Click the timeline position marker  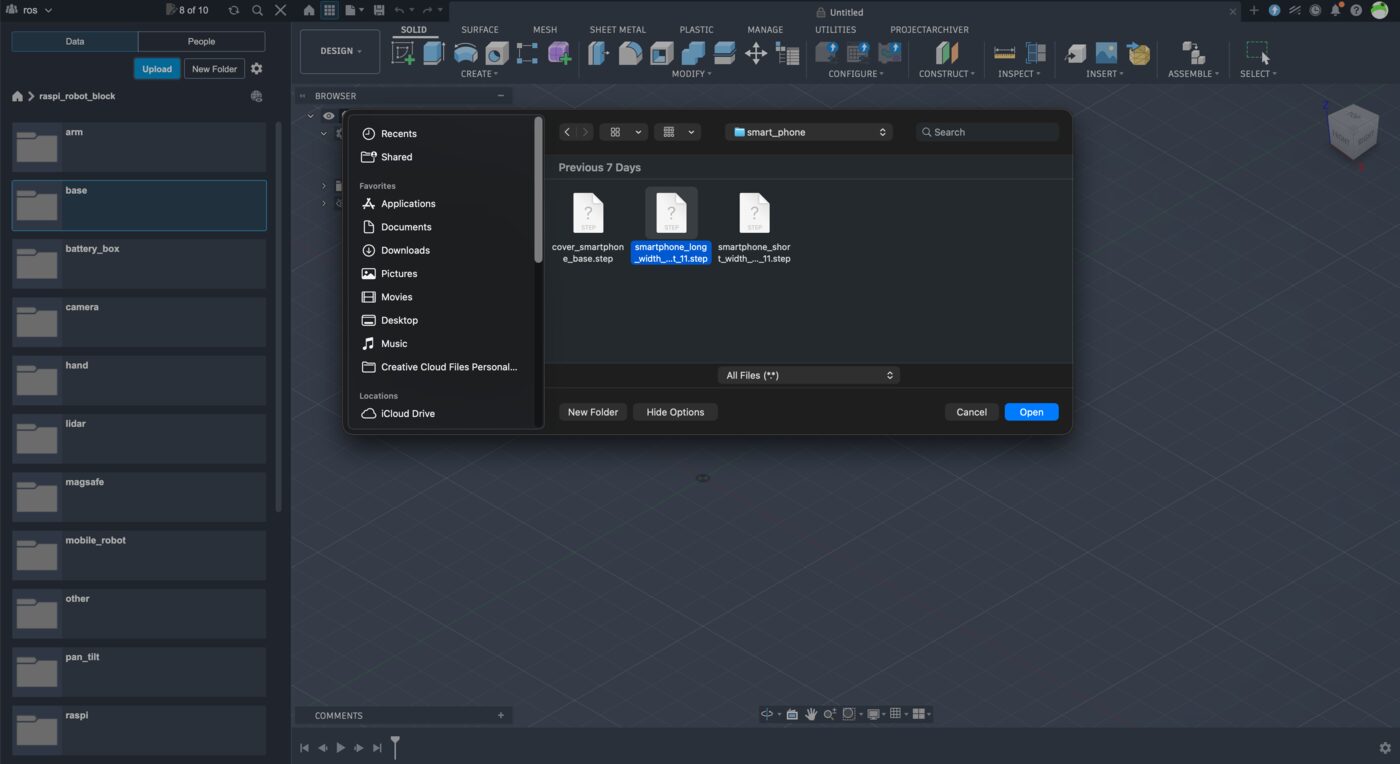(x=395, y=746)
